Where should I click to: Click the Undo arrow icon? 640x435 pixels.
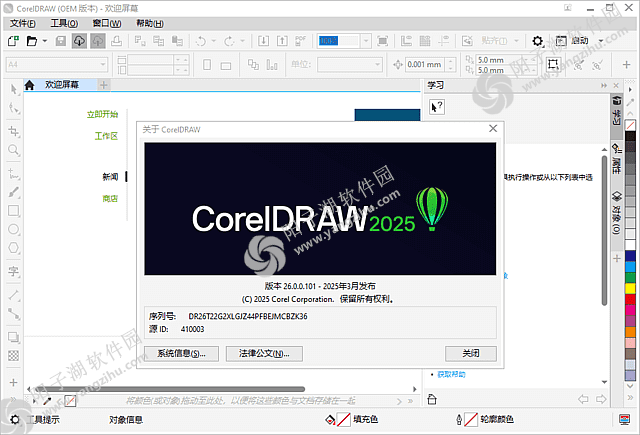[x=201, y=41]
